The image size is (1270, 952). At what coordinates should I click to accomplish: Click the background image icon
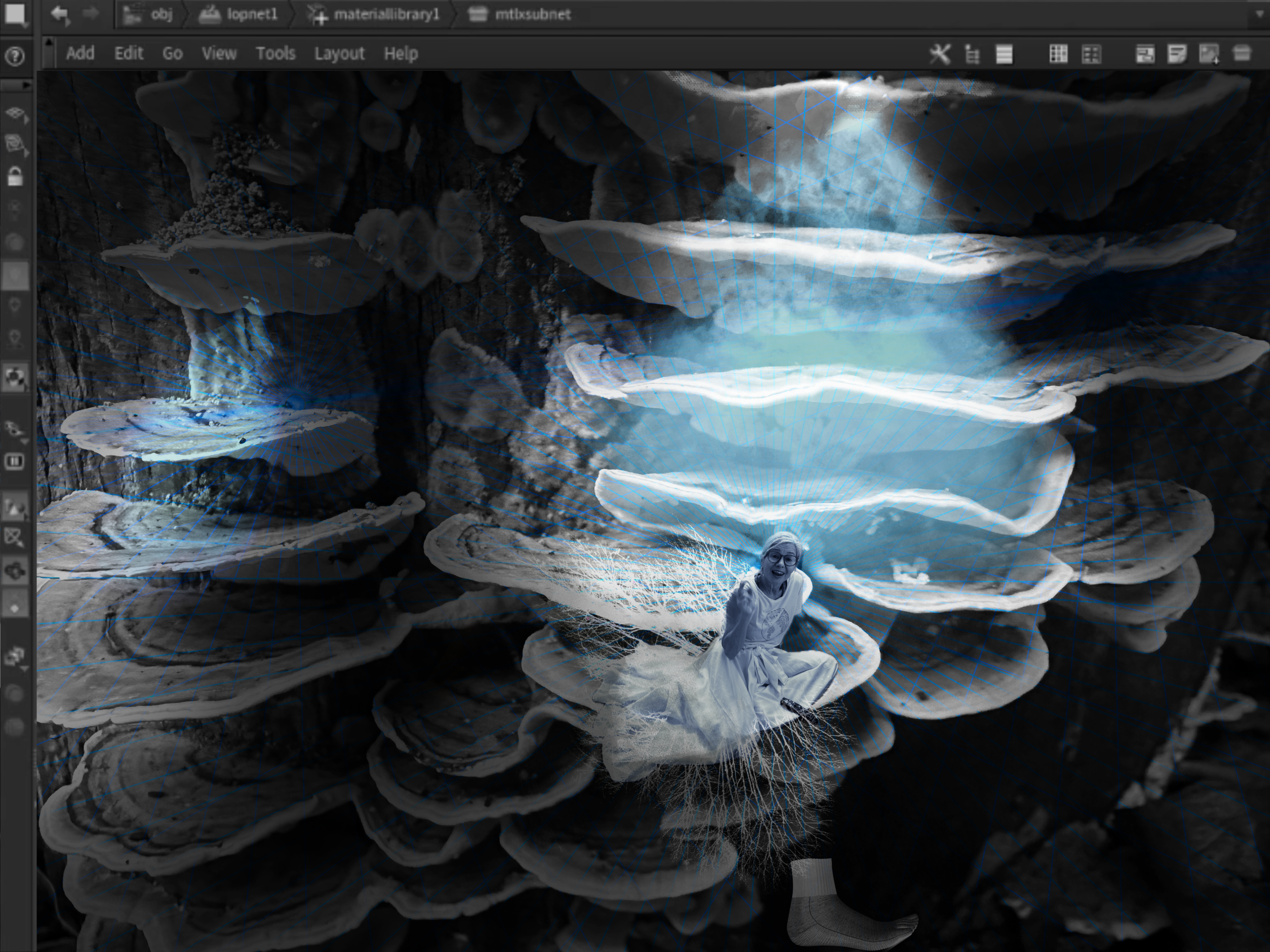pos(1209,55)
